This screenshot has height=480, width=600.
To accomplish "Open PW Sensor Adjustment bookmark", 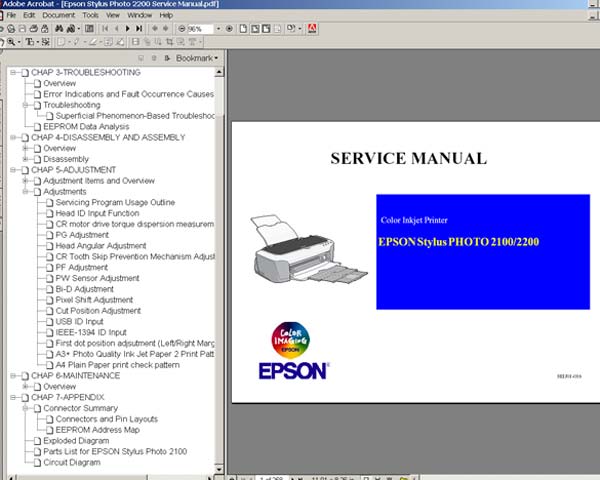I will 98,278.
